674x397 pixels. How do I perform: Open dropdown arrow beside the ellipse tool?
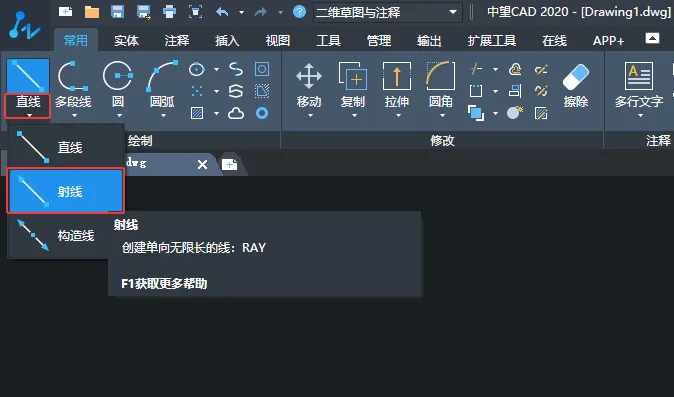pyautogui.click(x=216, y=69)
